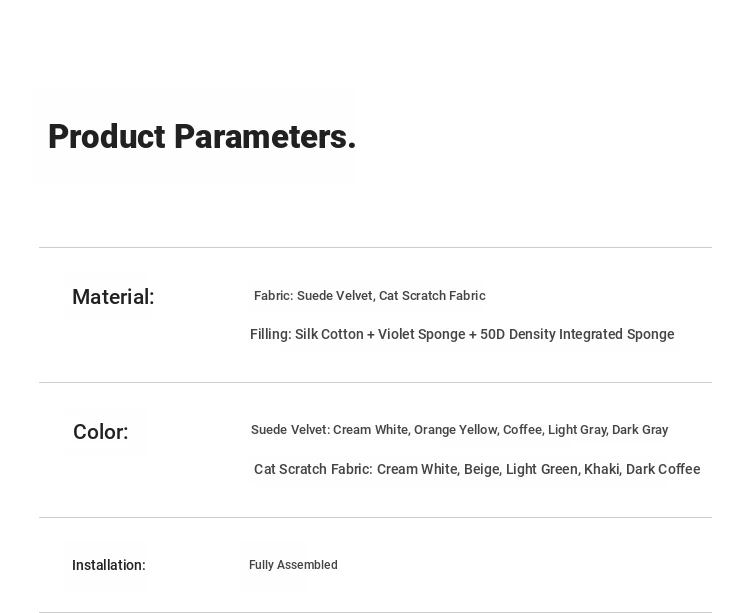Click the Suede Velvet color options line
The image size is (750, 613).
click(460, 430)
